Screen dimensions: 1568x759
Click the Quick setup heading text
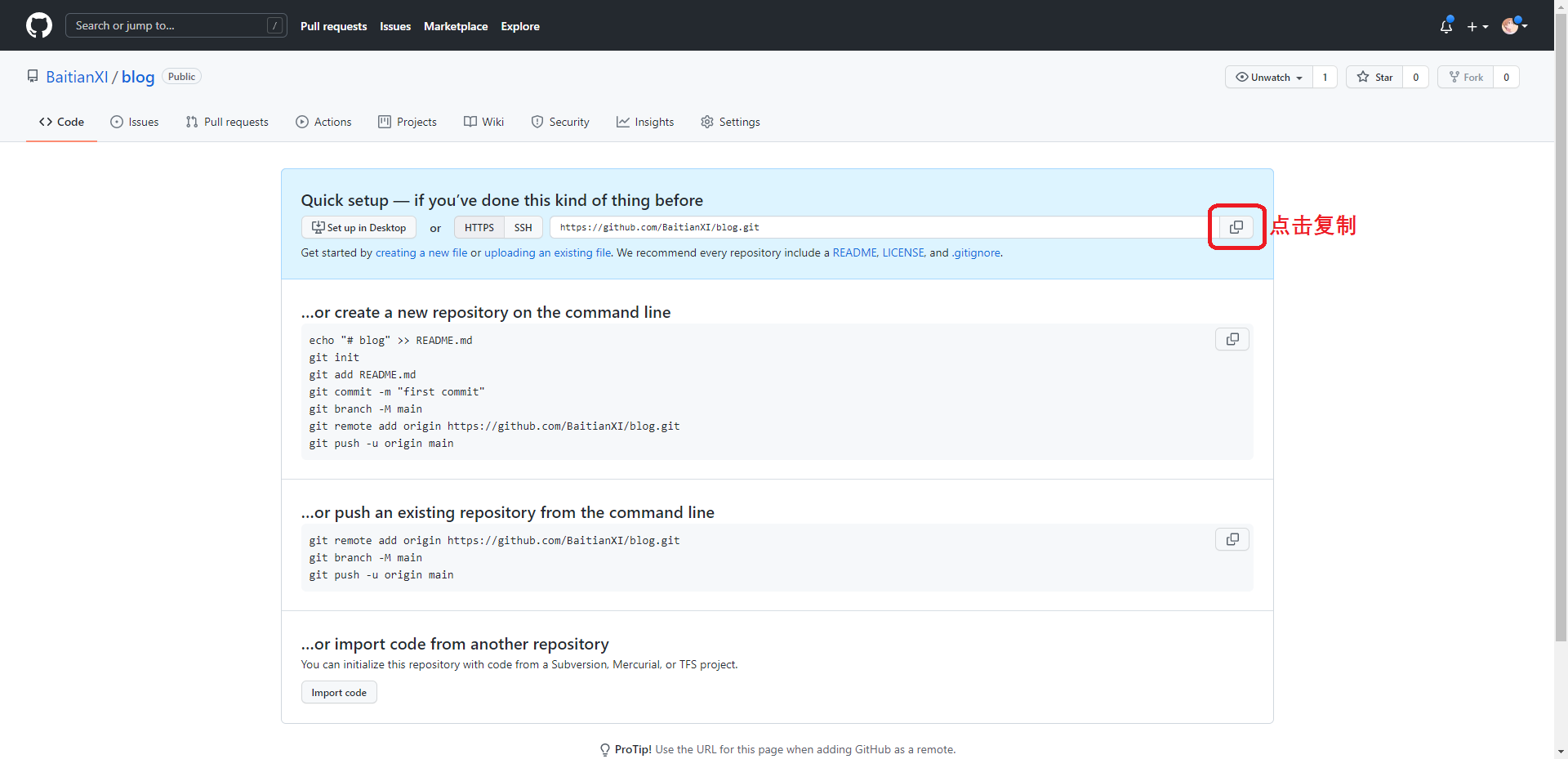tap(502, 200)
